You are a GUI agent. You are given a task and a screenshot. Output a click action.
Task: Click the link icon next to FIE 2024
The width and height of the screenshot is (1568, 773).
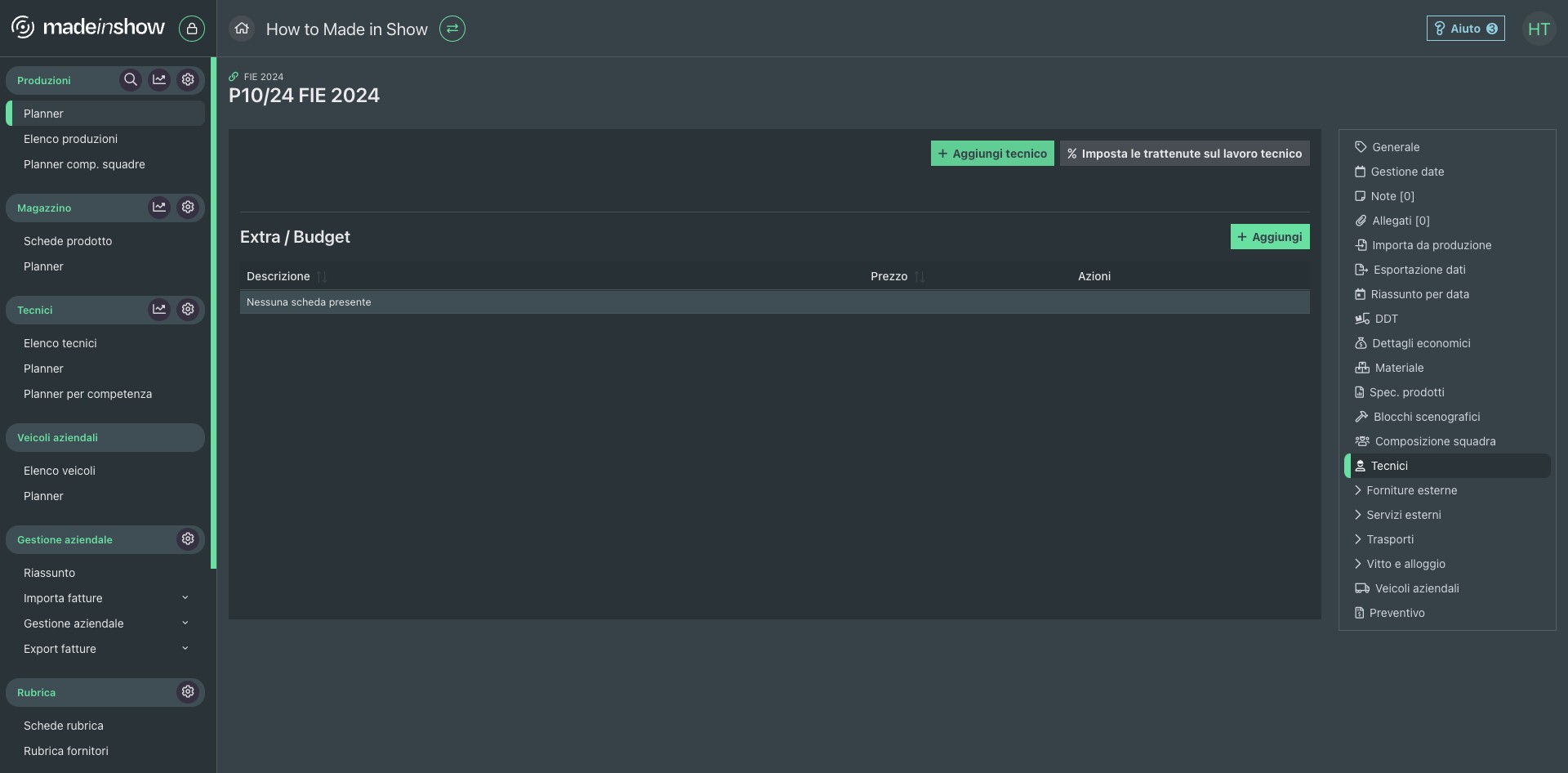234,77
